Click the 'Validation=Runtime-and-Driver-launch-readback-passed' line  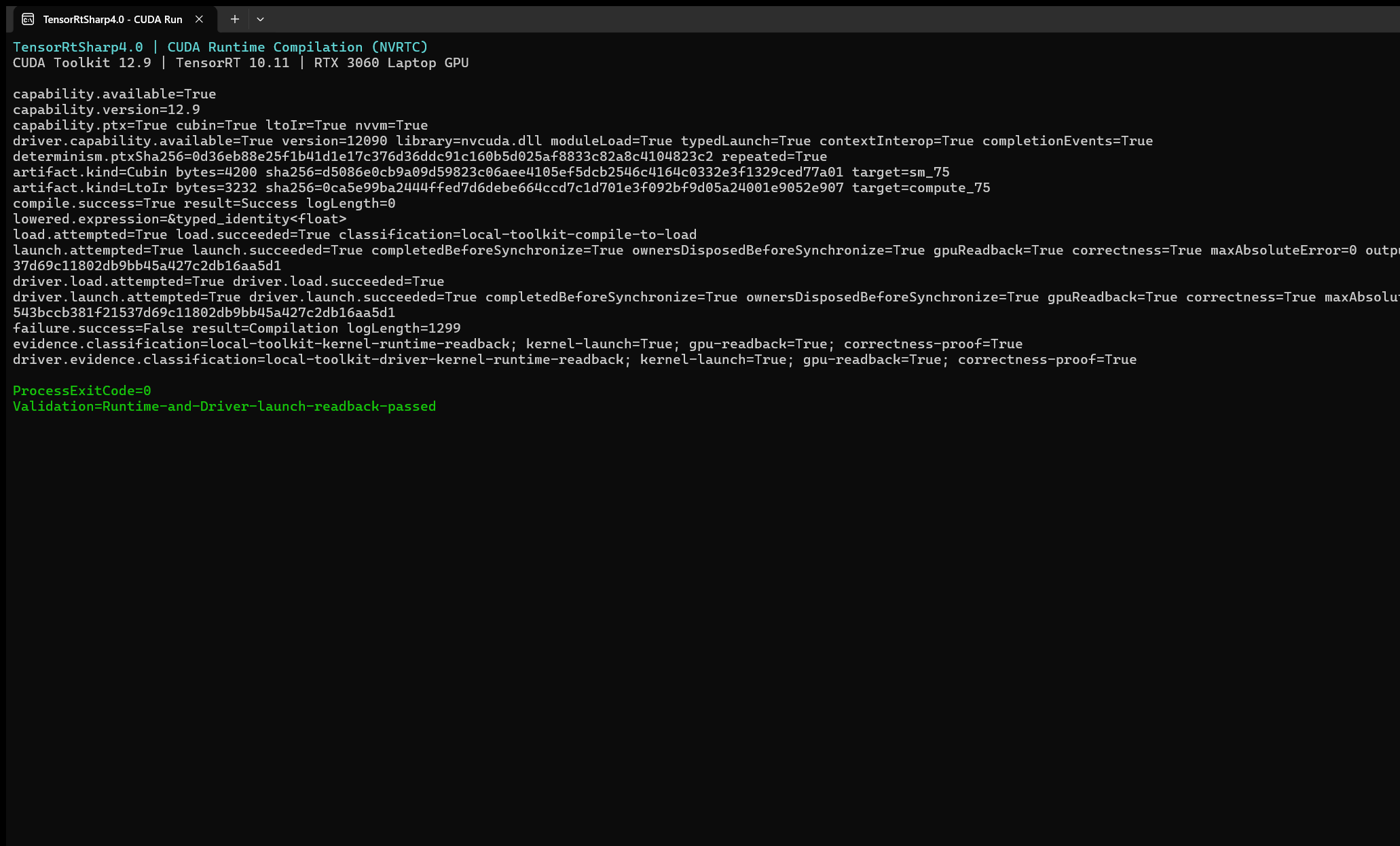(225, 406)
